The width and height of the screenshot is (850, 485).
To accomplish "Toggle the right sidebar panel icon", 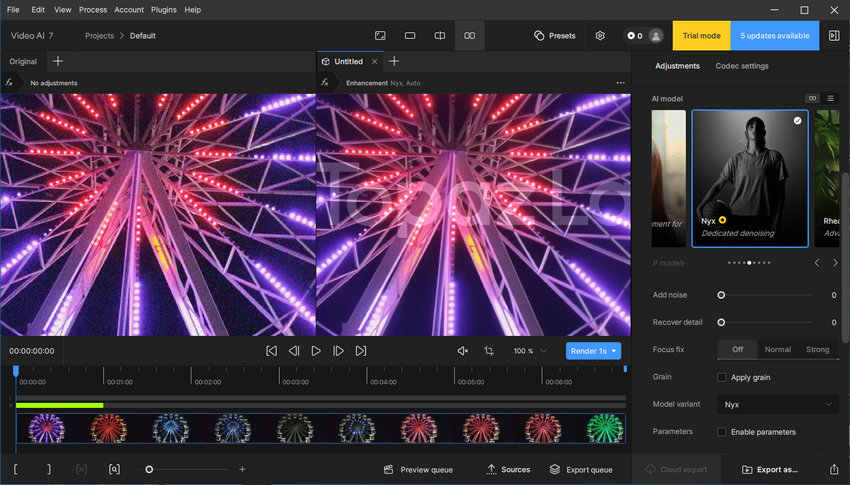I will [834, 36].
